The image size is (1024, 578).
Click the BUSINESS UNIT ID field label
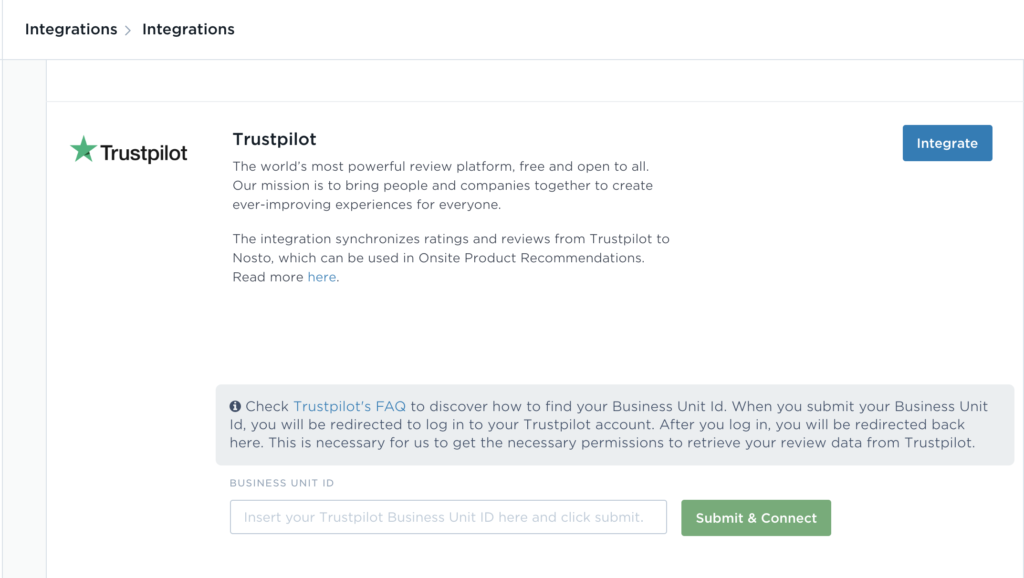(x=281, y=483)
